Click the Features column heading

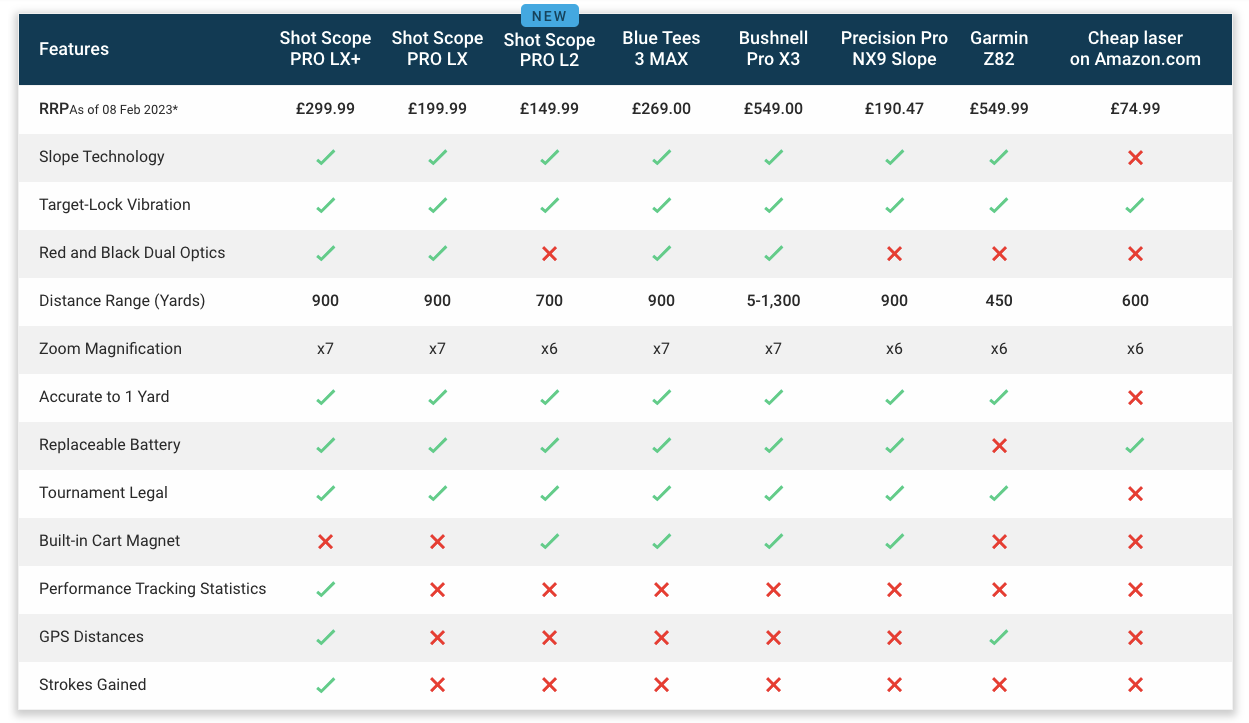(x=74, y=49)
